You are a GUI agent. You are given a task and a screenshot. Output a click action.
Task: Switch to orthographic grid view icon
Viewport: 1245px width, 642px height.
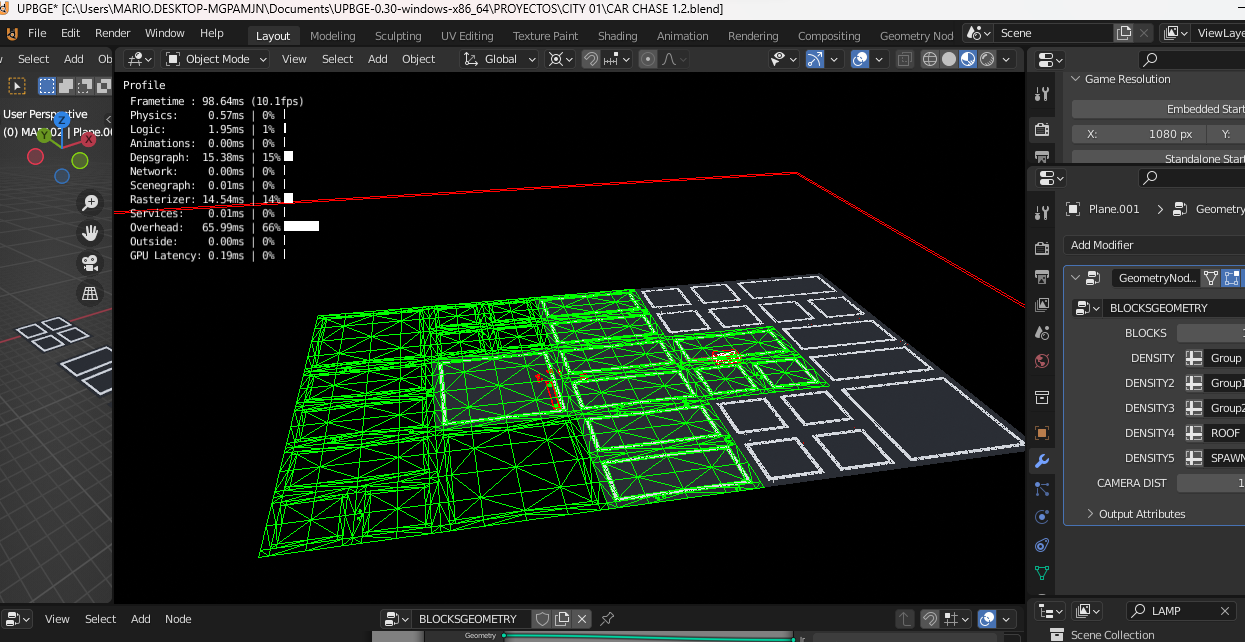[90, 293]
